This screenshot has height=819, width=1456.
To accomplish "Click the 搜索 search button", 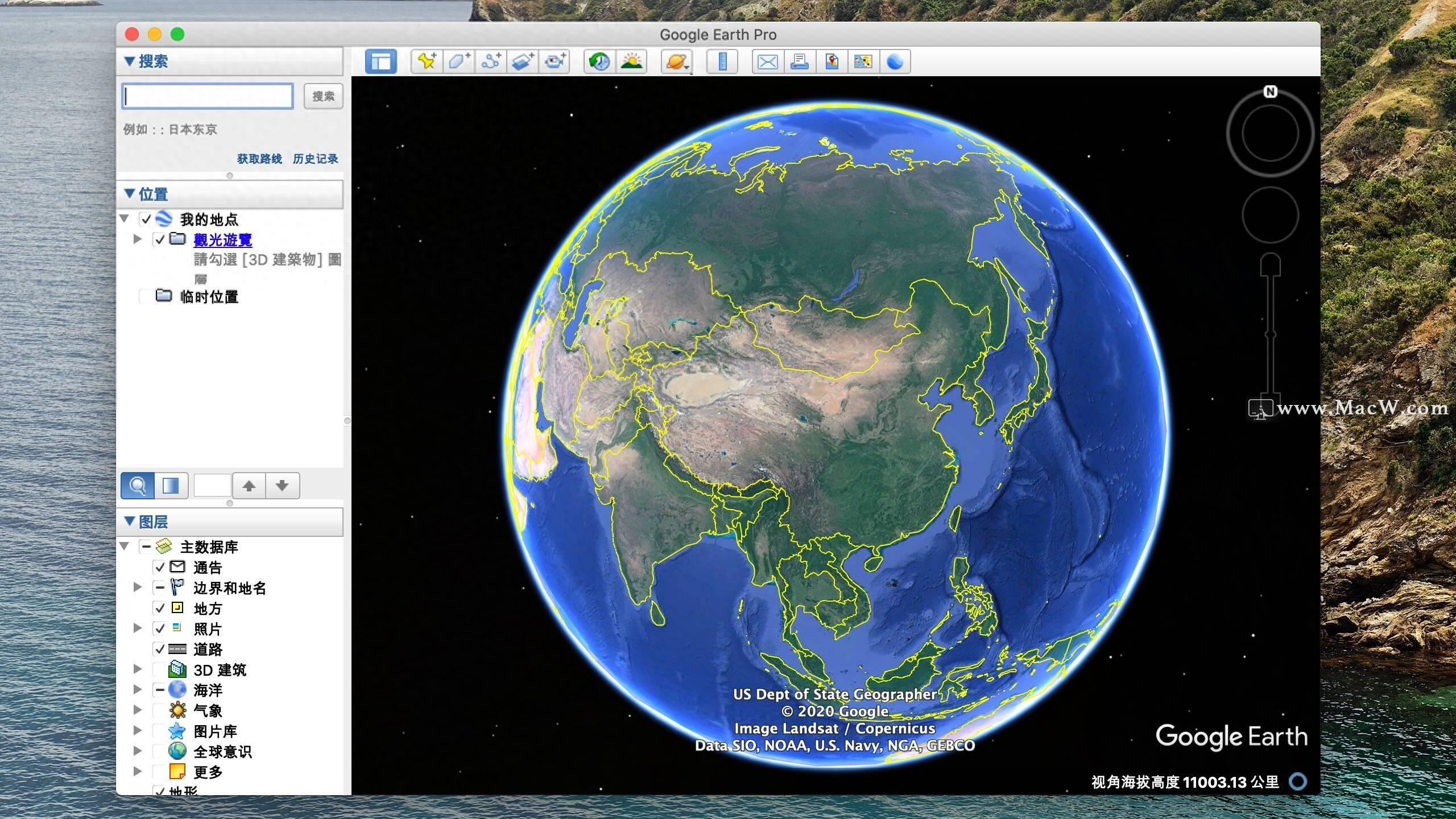I will (x=323, y=96).
